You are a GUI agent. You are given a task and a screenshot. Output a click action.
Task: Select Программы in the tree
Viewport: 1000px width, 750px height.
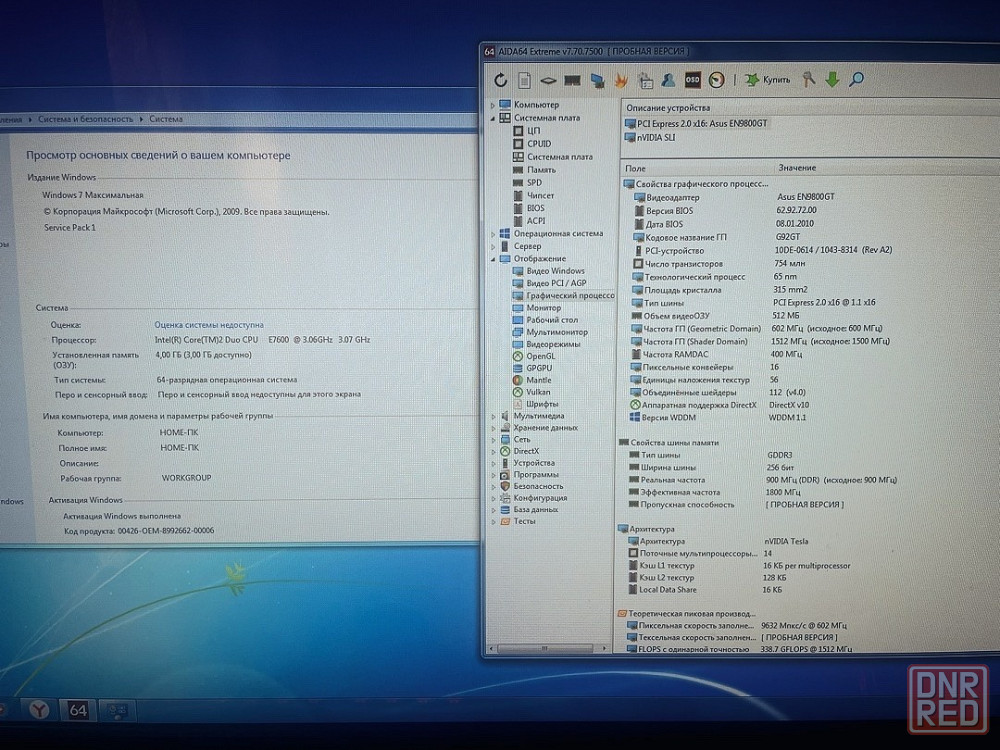529,474
